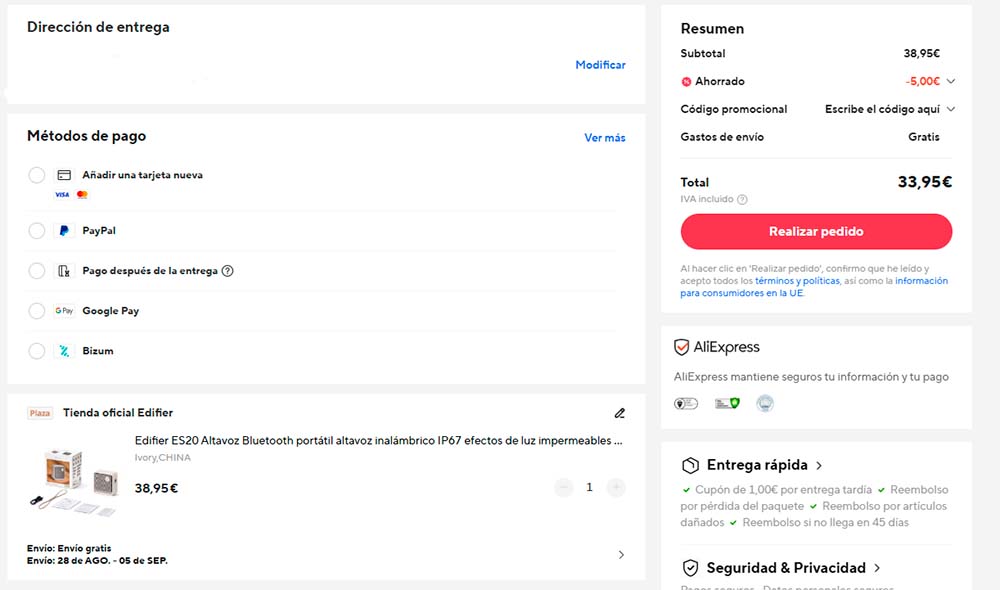Click the 33,95€ total amount
The image size is (1000, 590).
(x=925, y=182)
